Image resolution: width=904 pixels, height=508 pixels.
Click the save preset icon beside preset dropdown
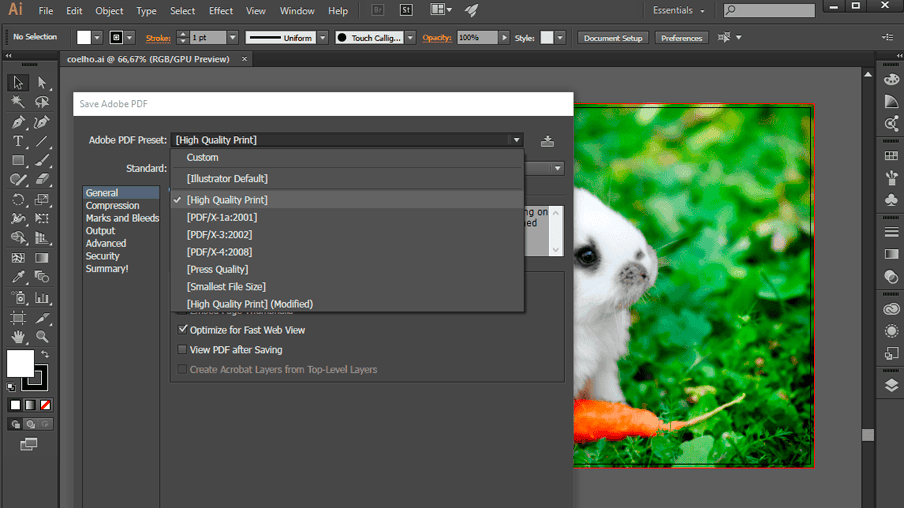(x=547, y=141)
